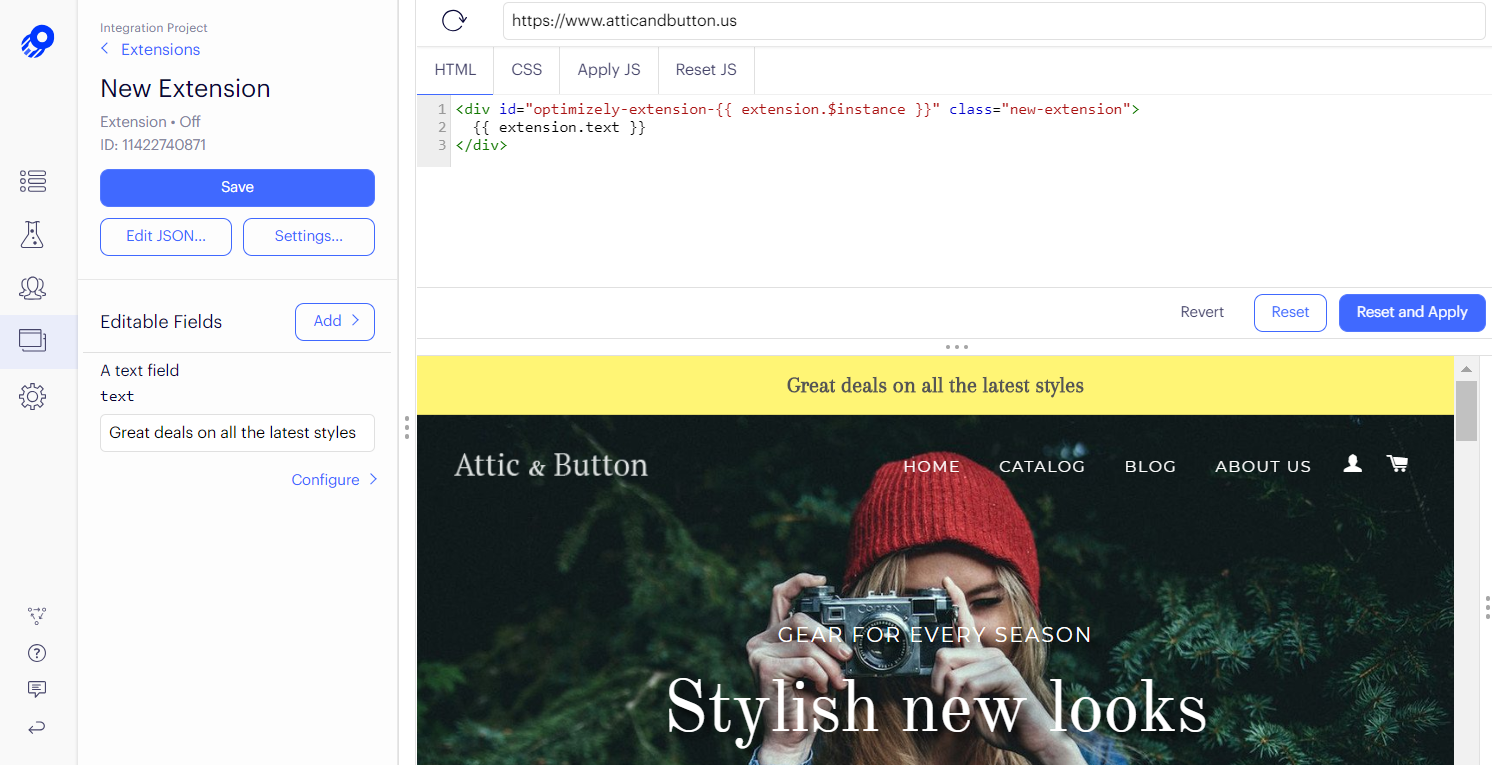Click the horizontal splitter dots above preview

pyautogui.click(x=956, y=347)
